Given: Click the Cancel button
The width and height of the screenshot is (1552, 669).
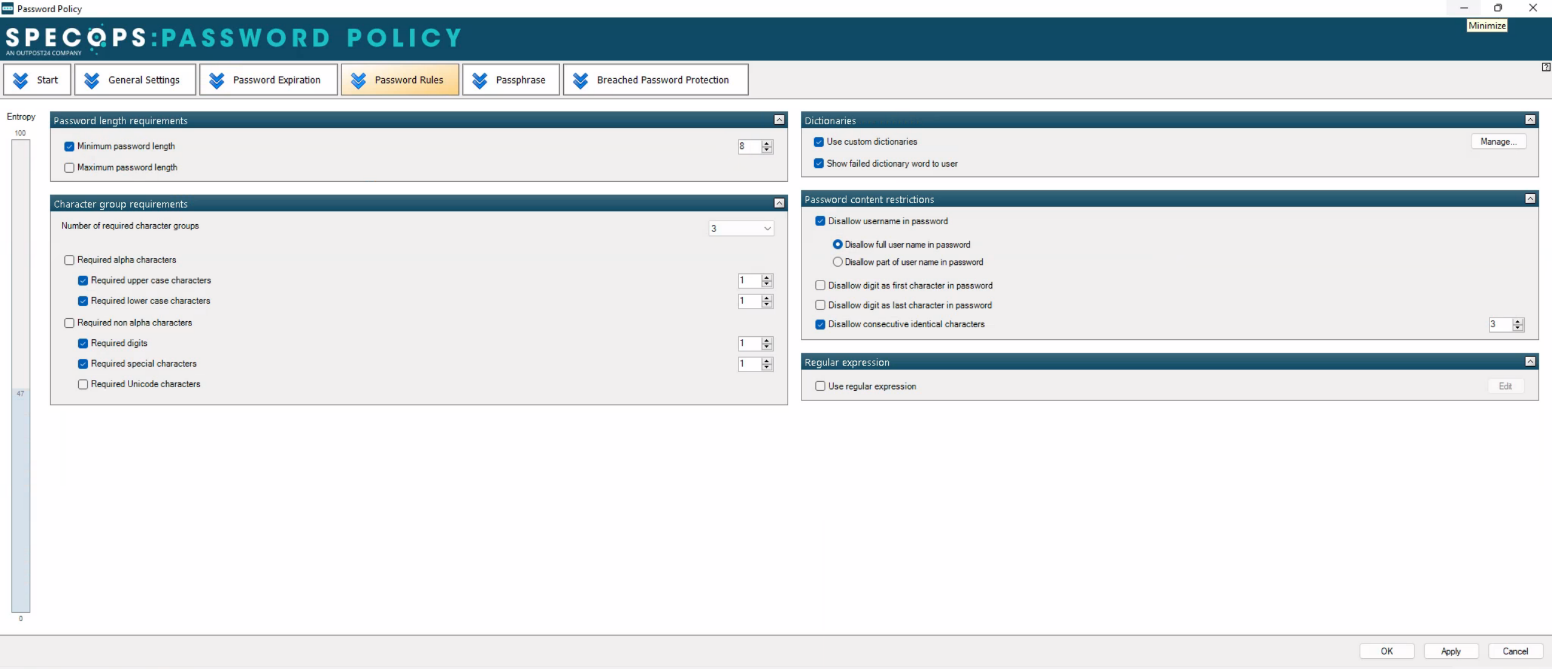Looking at the screenshot, I should click(1515, 651).
